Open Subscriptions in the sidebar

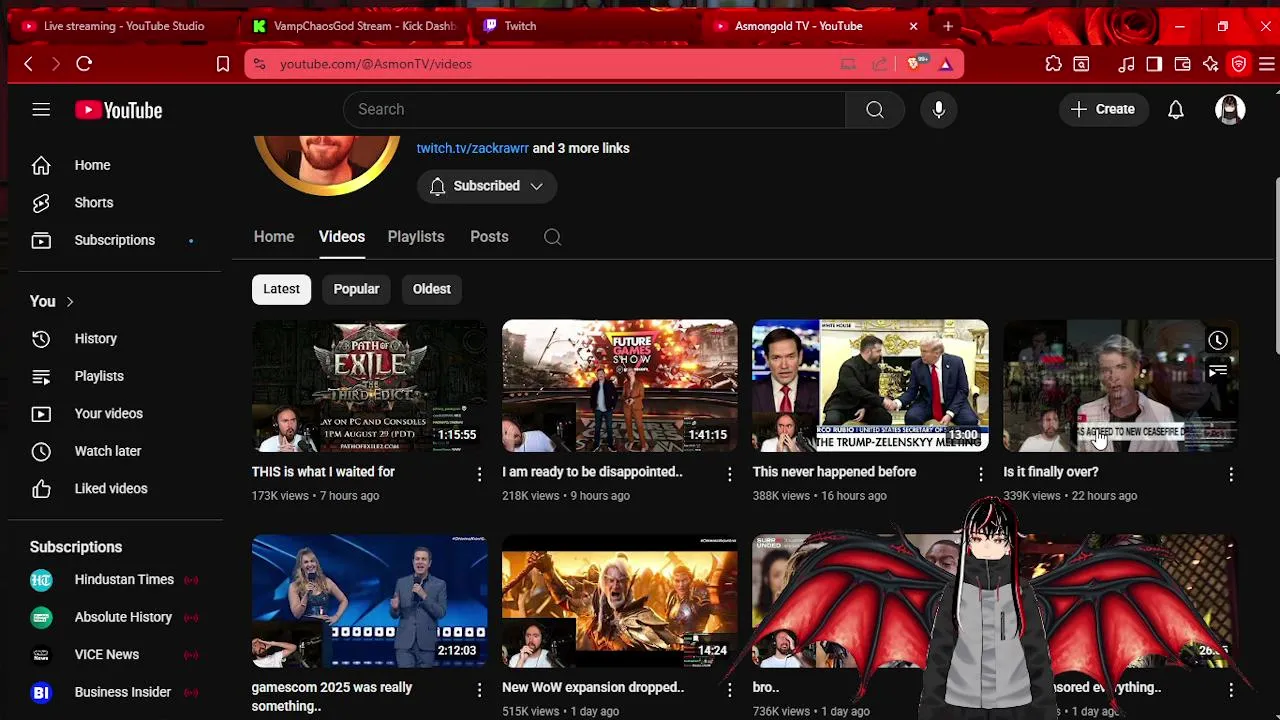pyautogui.click(x=115, y=240)
